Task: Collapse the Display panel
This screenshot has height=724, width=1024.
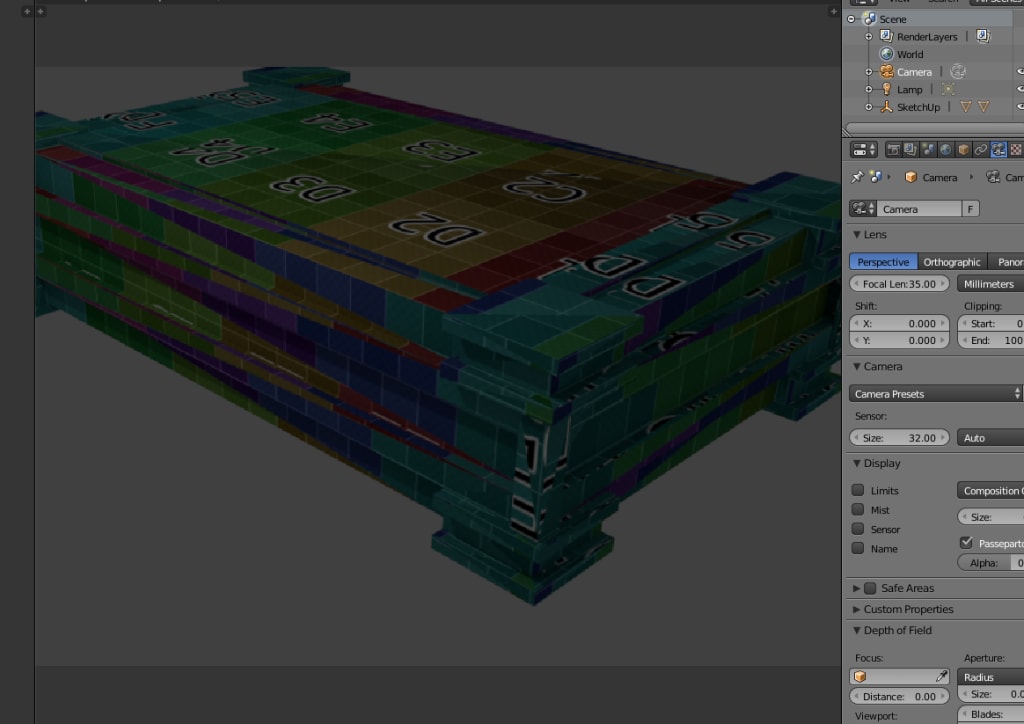Action: pyautogui.click(x=857, y=464)
